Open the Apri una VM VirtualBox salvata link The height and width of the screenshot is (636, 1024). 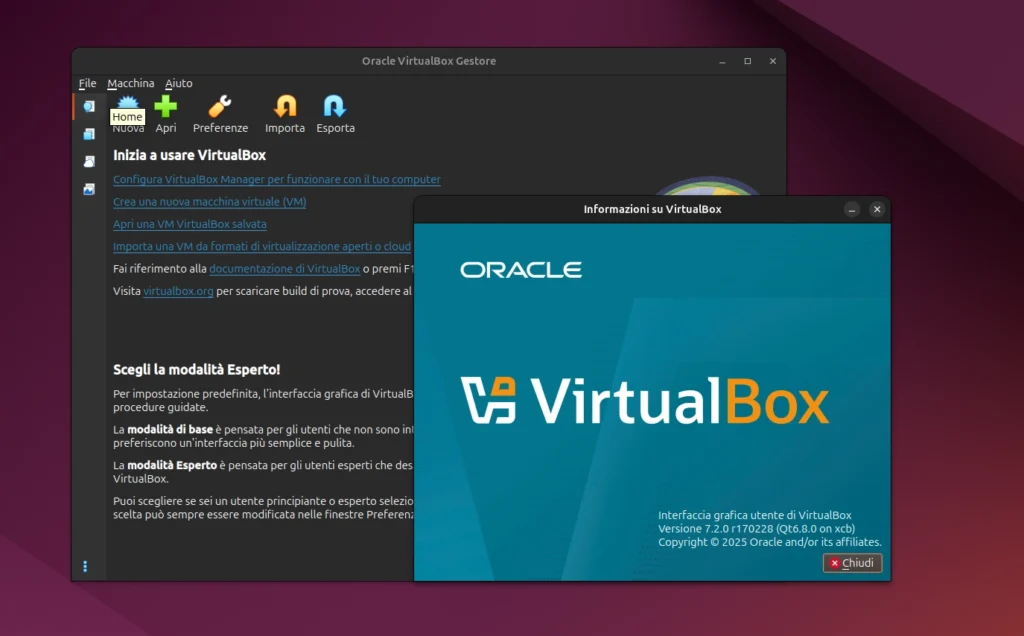pyautogui.click(x=189, y=224)
